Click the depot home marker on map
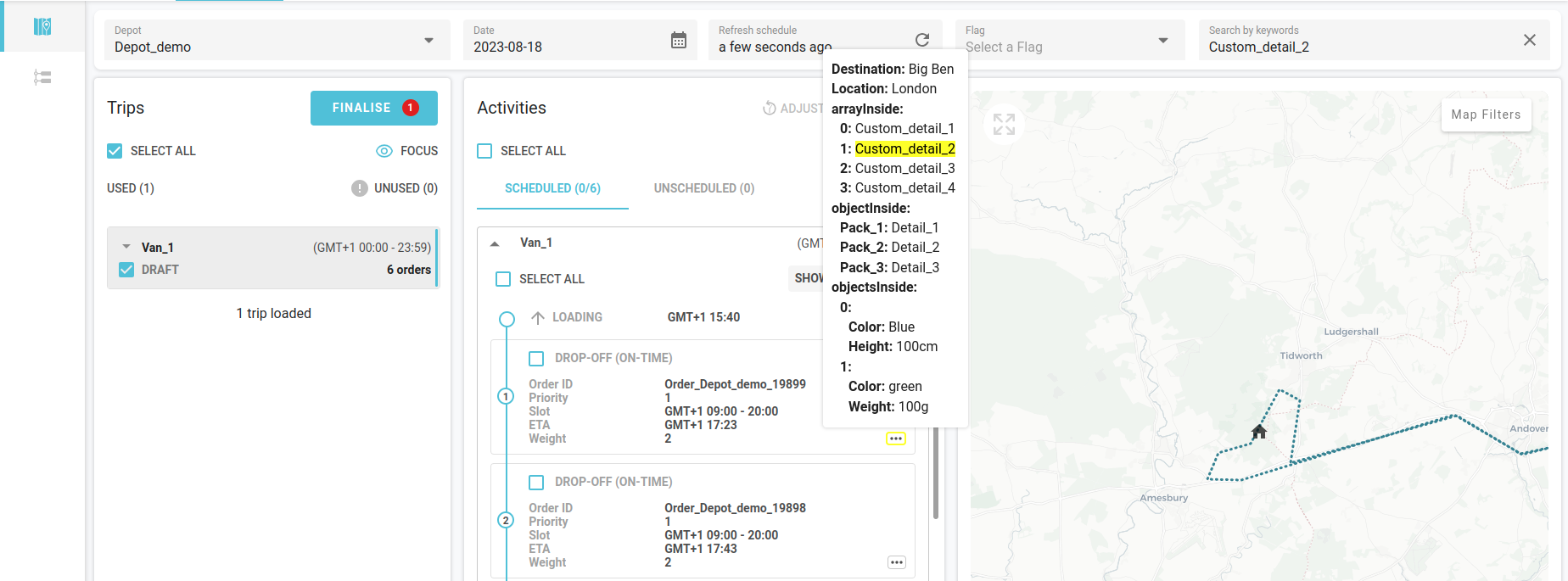 (x=1259, y=432)
